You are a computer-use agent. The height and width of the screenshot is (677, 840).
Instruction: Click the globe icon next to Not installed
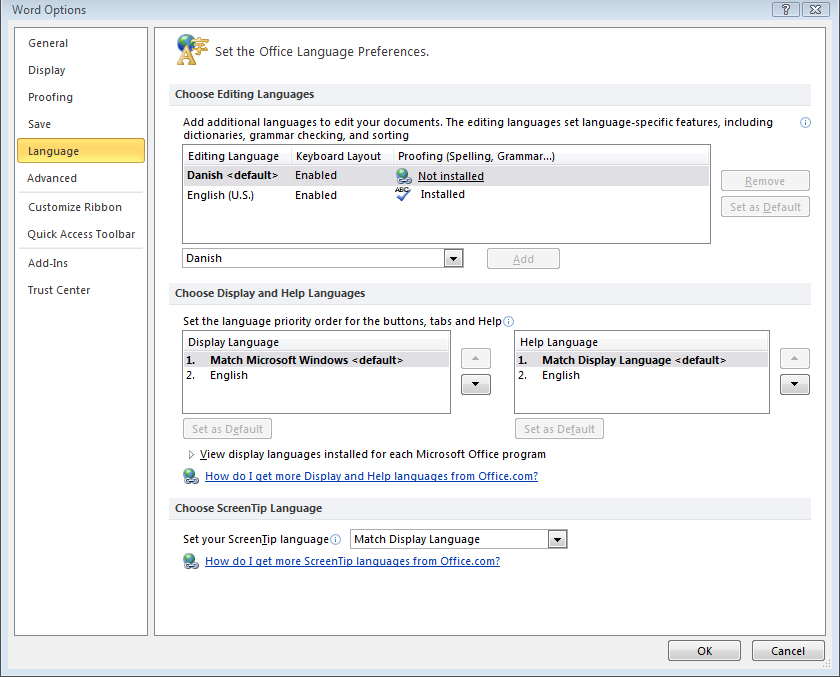coord(403,176)
